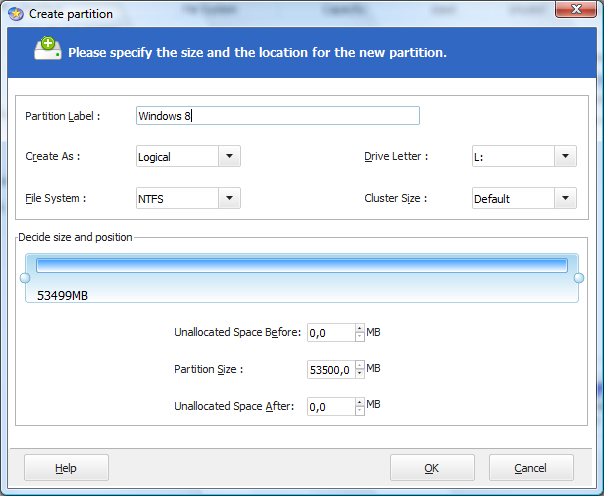Expand the Drive Letter dropdown

point(565,156)
